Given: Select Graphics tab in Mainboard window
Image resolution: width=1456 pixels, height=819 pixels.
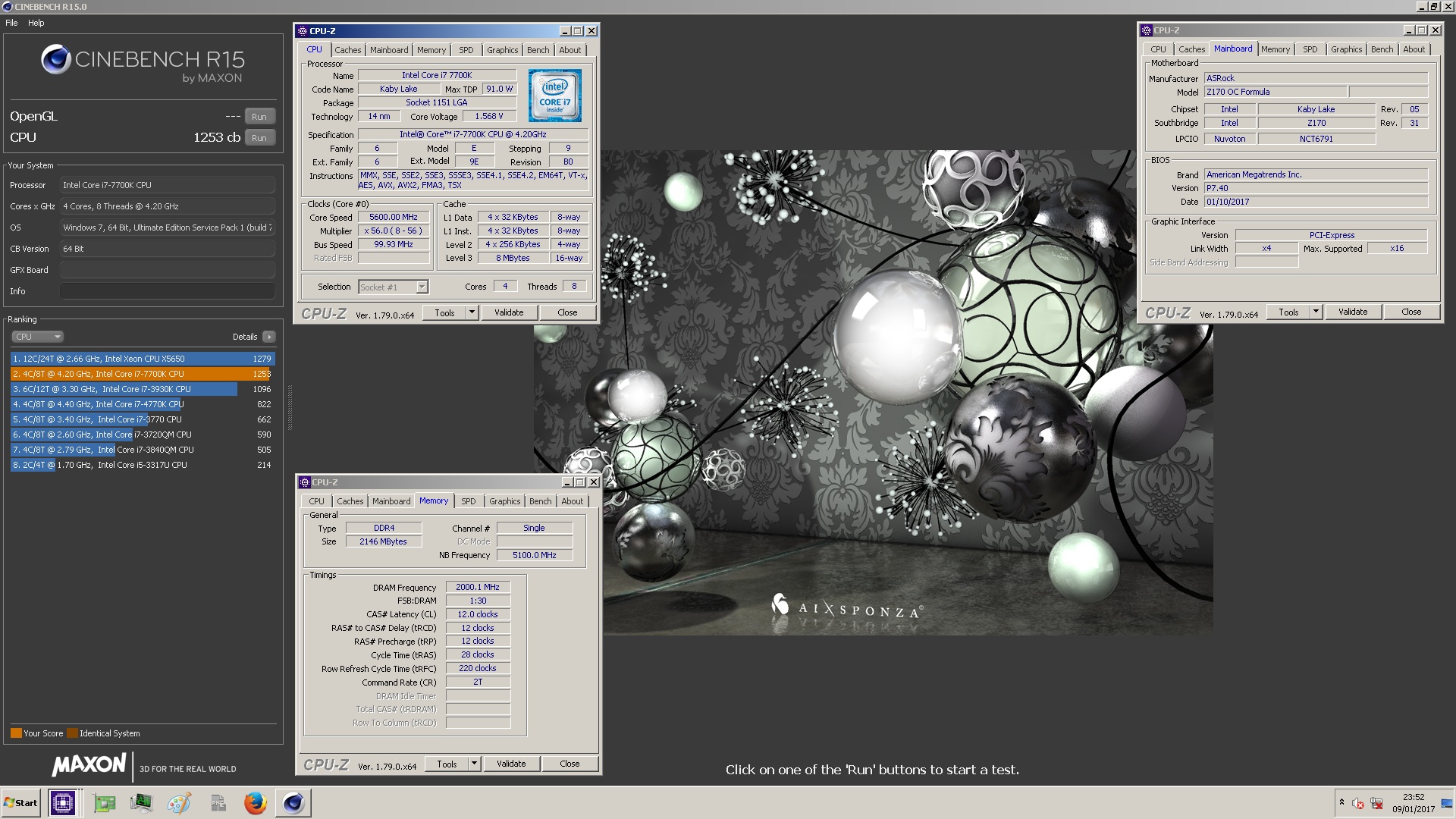Looking at the screenshot, I should pos(1347,49).
